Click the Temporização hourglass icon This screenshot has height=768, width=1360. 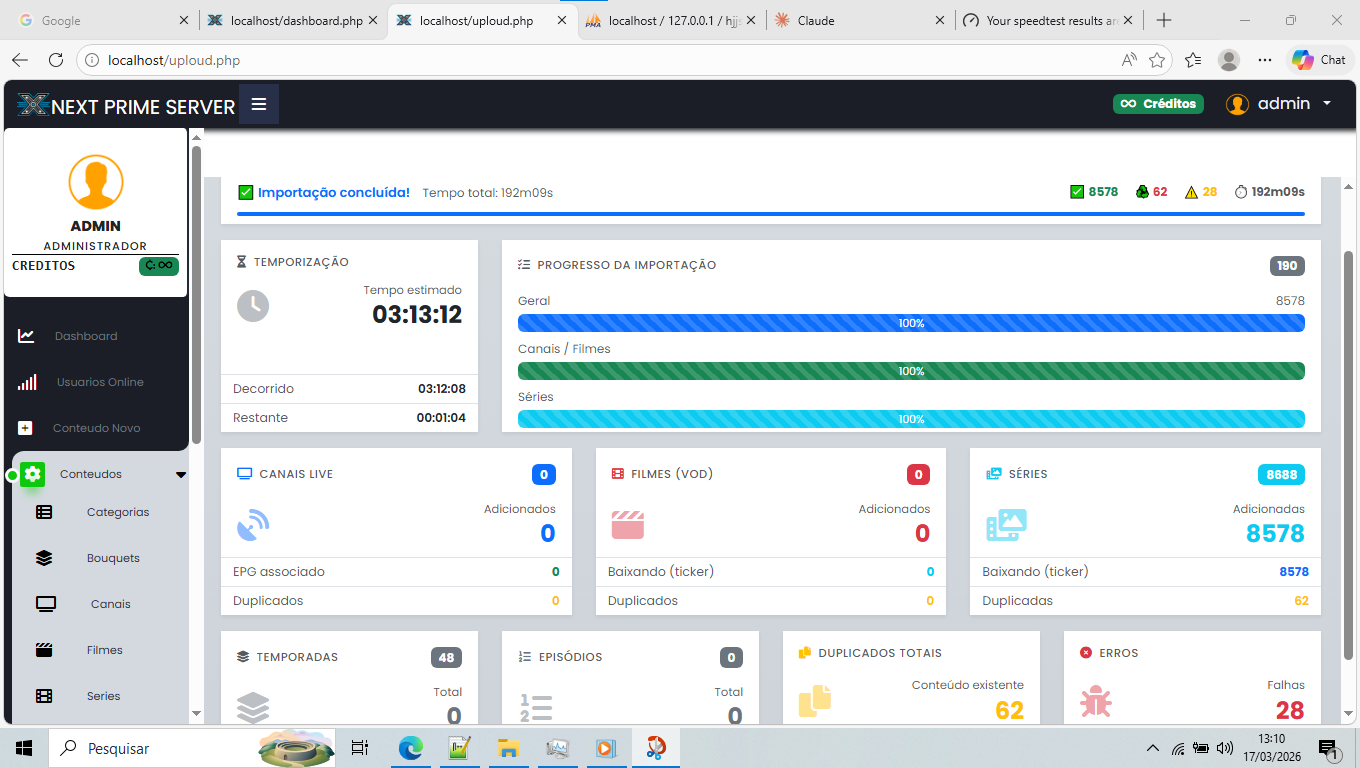click(x=241, y=262)
